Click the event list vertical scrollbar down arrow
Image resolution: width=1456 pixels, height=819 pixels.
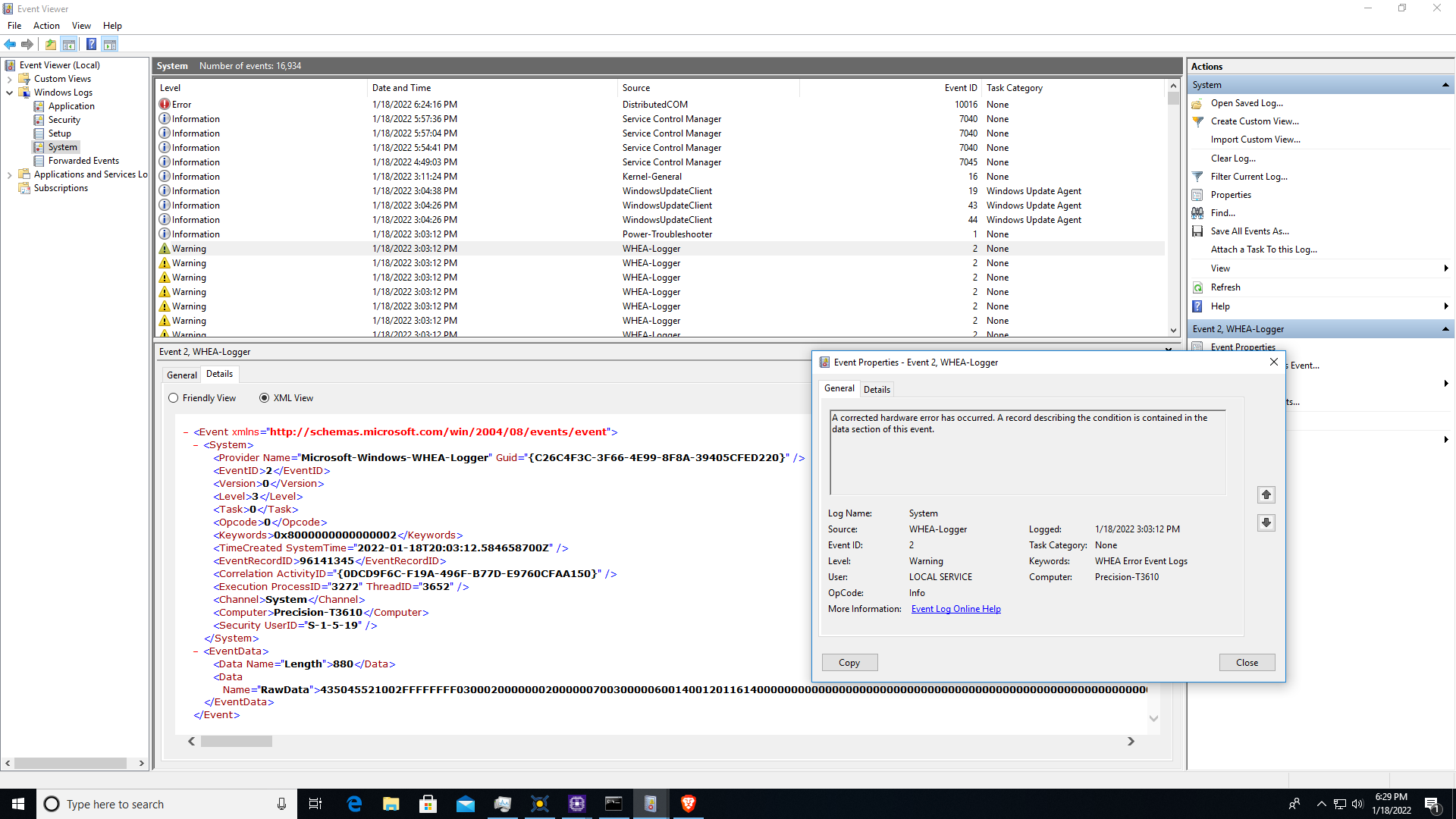[x=1173, y=331]
